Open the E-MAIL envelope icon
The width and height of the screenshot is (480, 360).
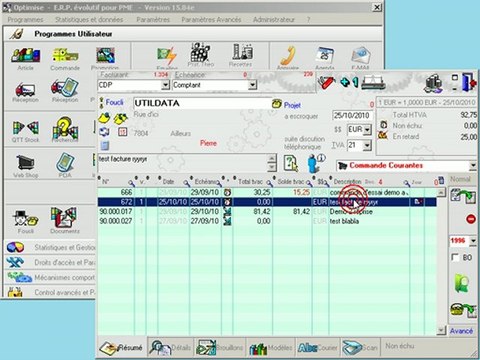pyautogui.click(x=360, y=56)
